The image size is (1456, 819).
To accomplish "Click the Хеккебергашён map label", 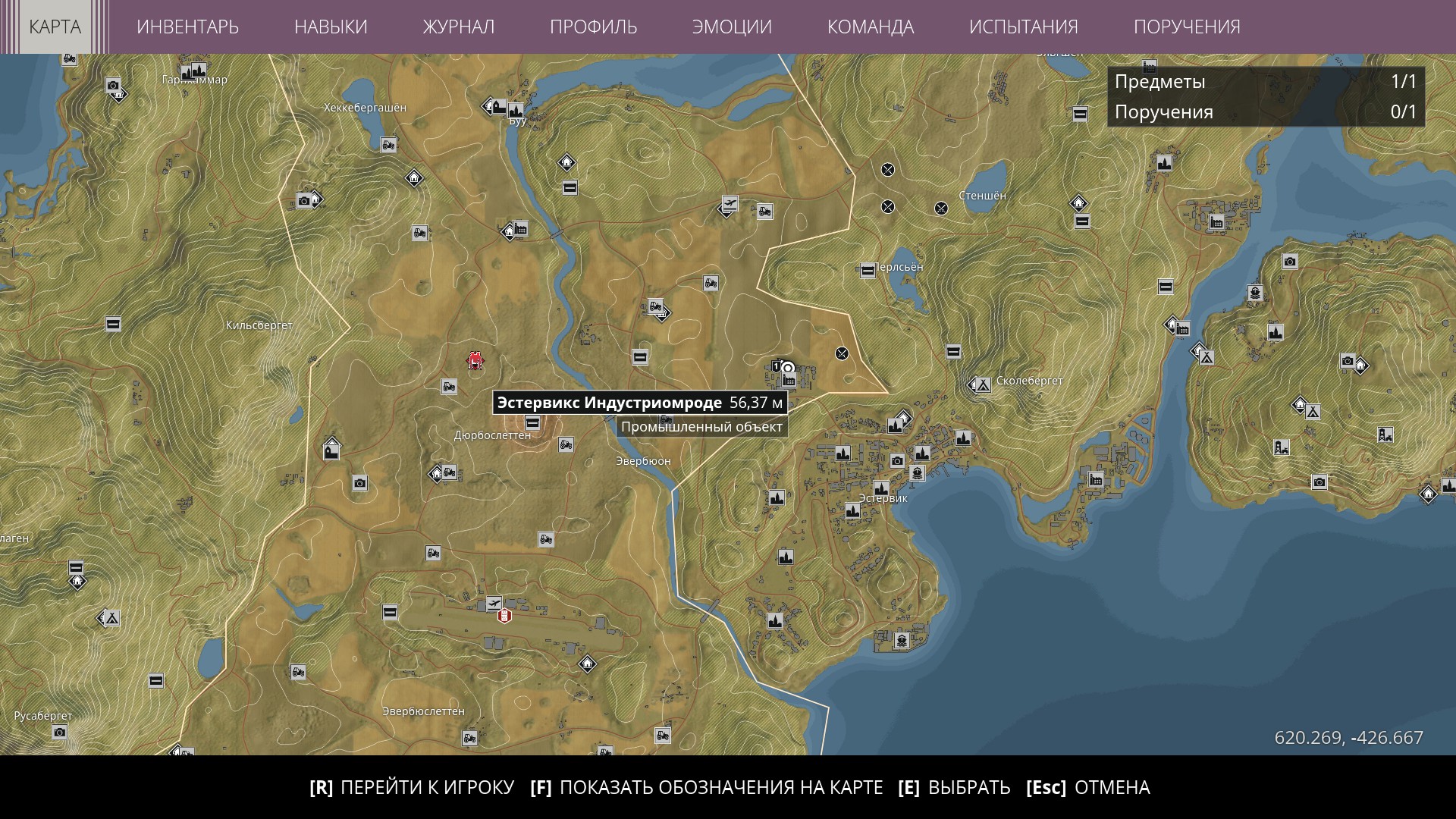I will click(x=365, y=108).
